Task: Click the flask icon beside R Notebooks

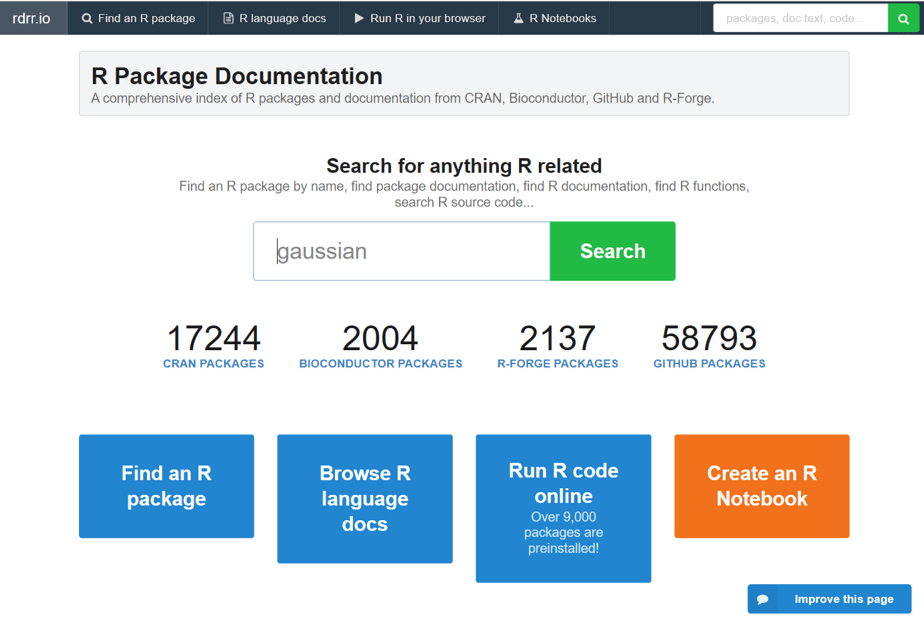Action: (518, 18)
